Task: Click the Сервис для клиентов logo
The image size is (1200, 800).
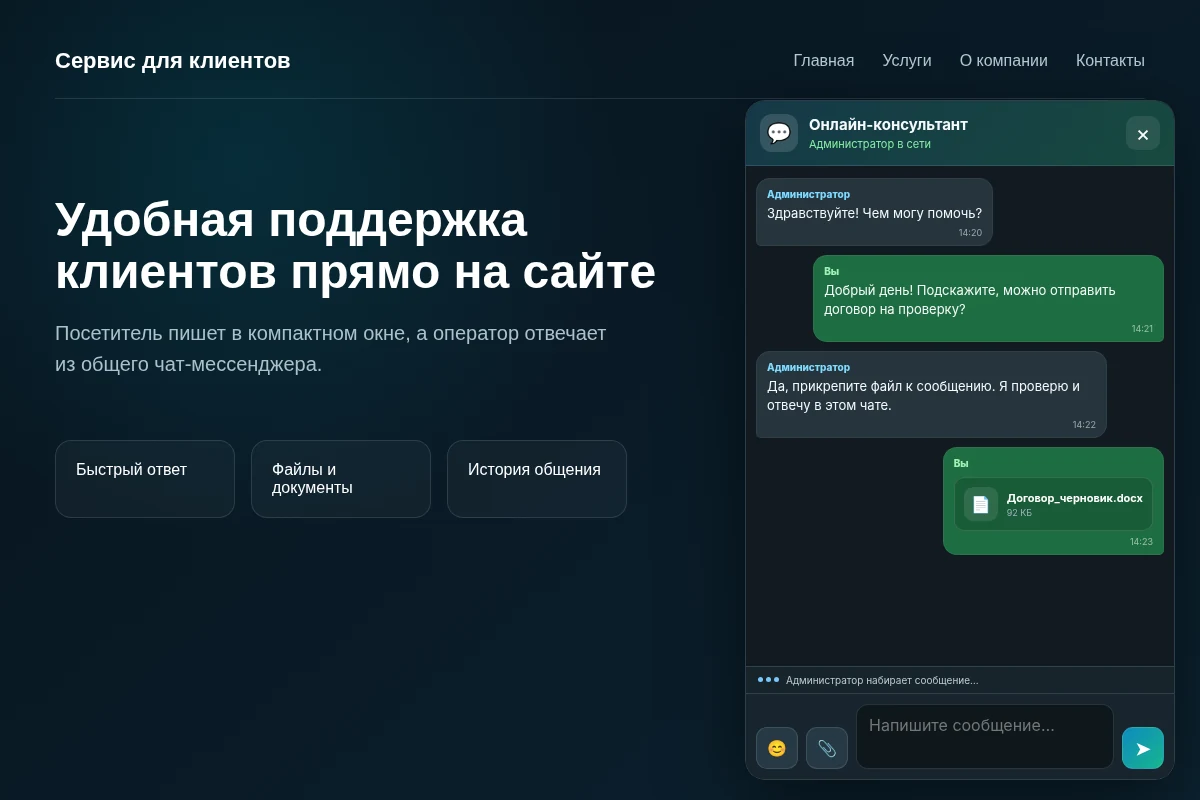Action: pyautogui.click(x=173, y=61)
